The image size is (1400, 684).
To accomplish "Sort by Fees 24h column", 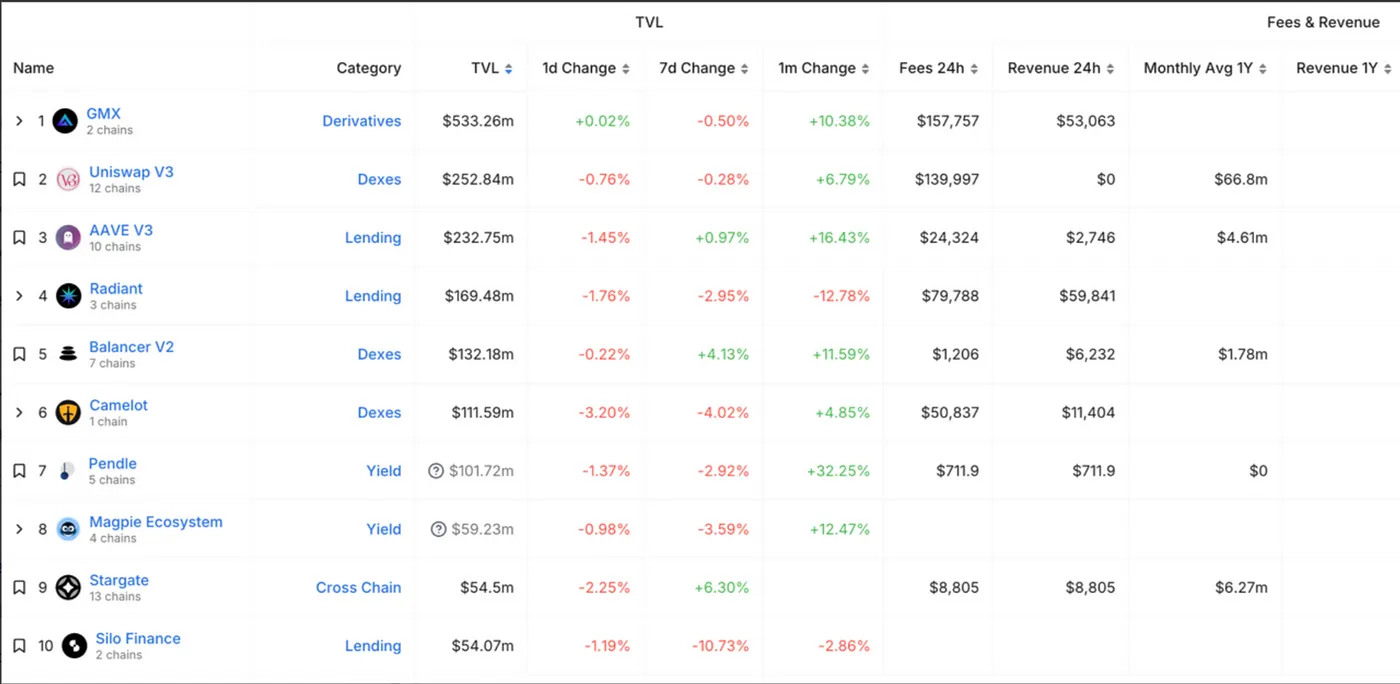I will 938,68.
